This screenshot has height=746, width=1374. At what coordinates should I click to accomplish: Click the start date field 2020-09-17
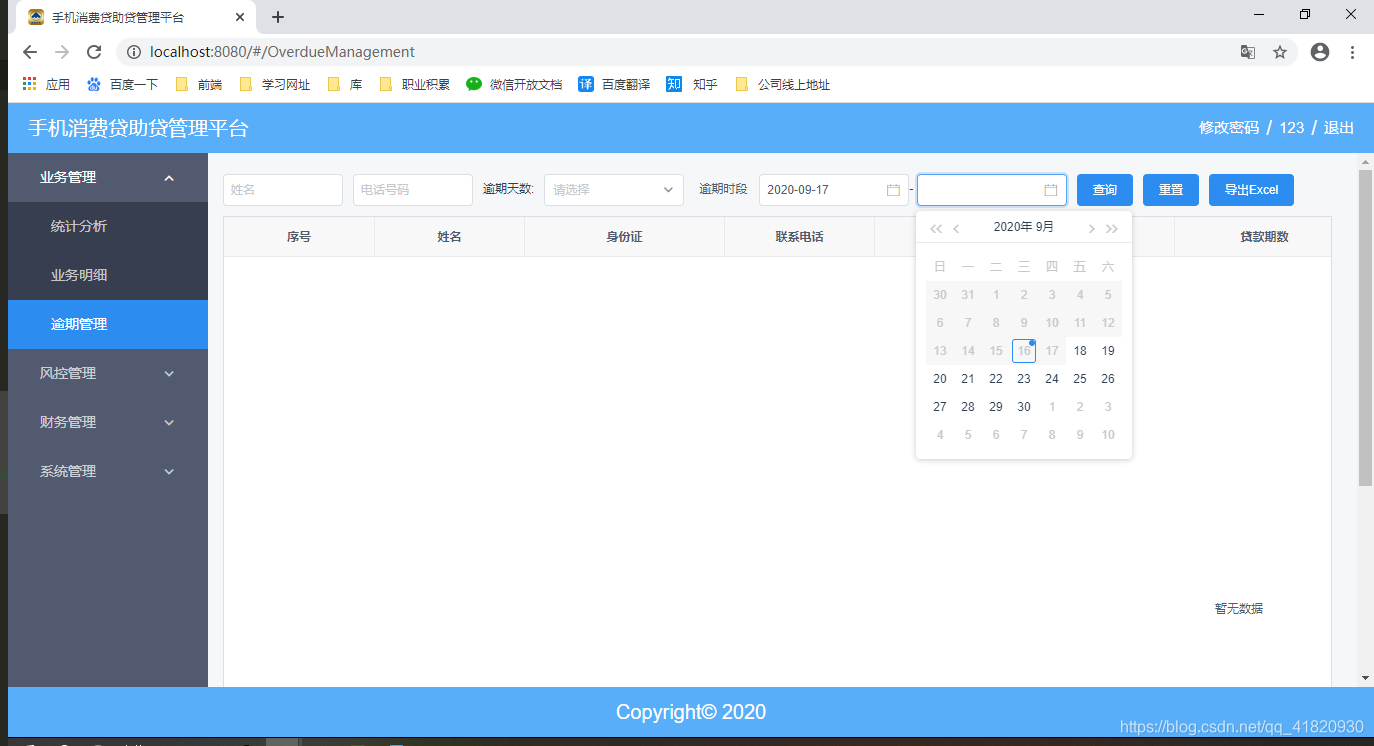834,190
